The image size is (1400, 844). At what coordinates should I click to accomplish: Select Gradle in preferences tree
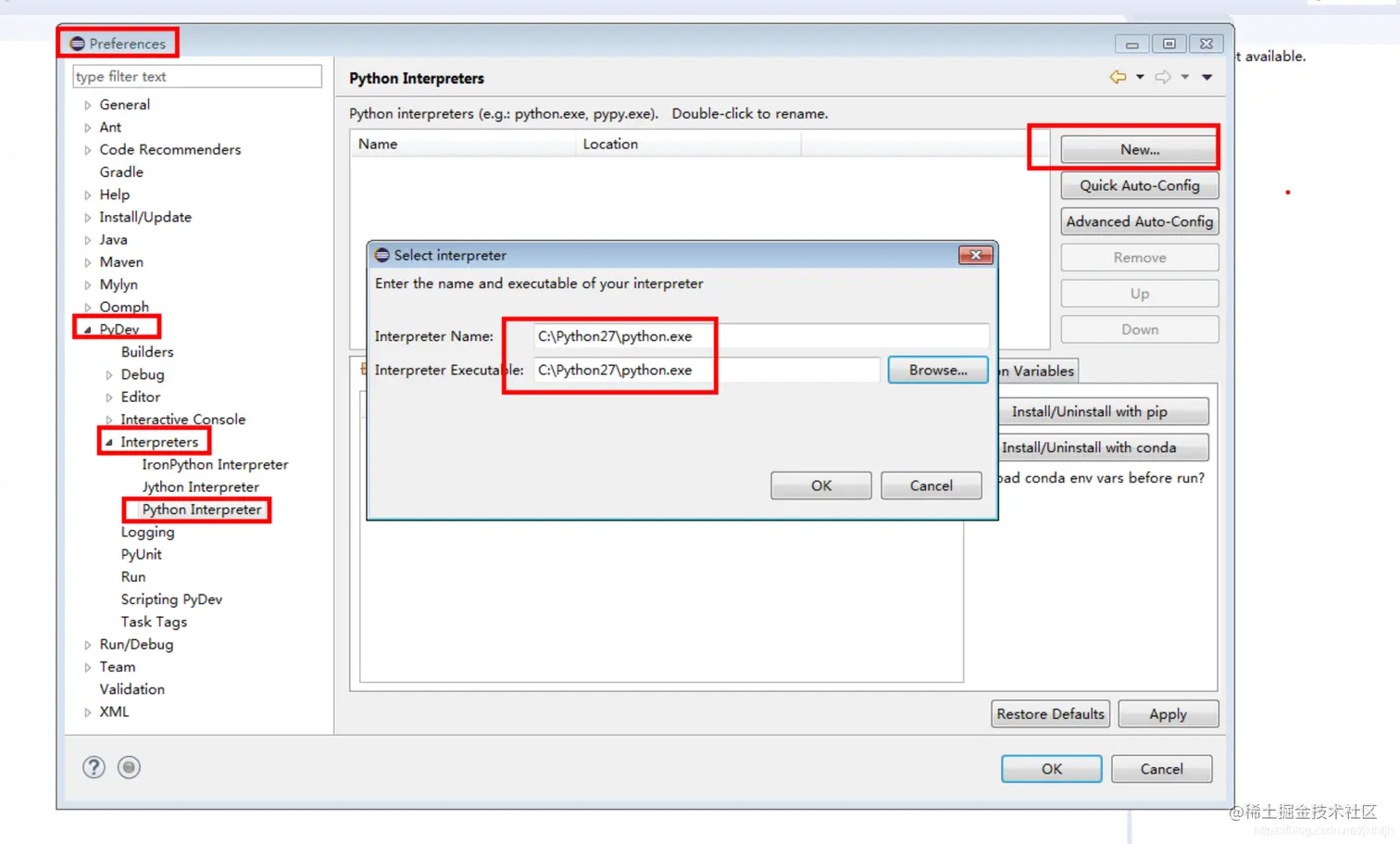[121, 172]
